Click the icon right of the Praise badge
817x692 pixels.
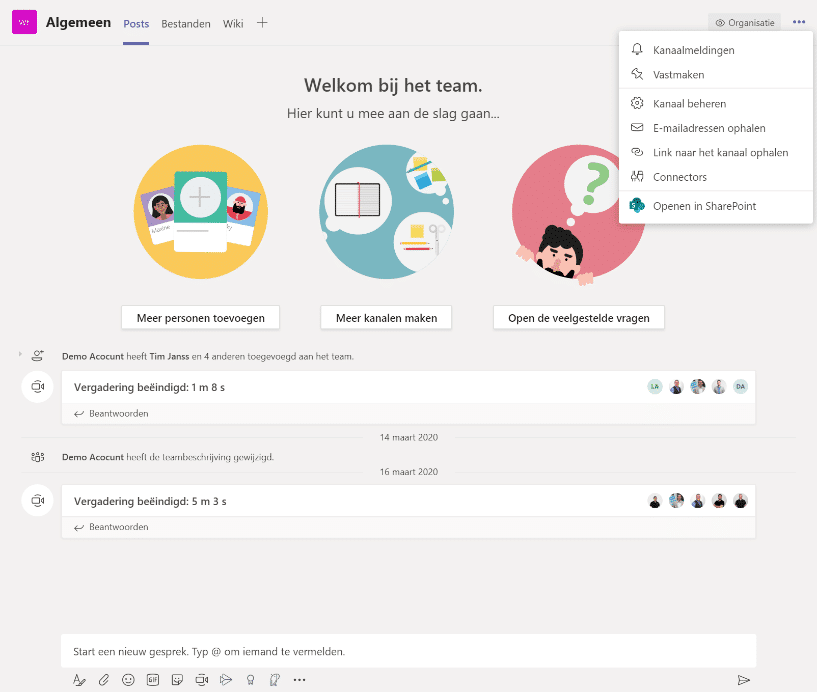click(x=275, y=680)
